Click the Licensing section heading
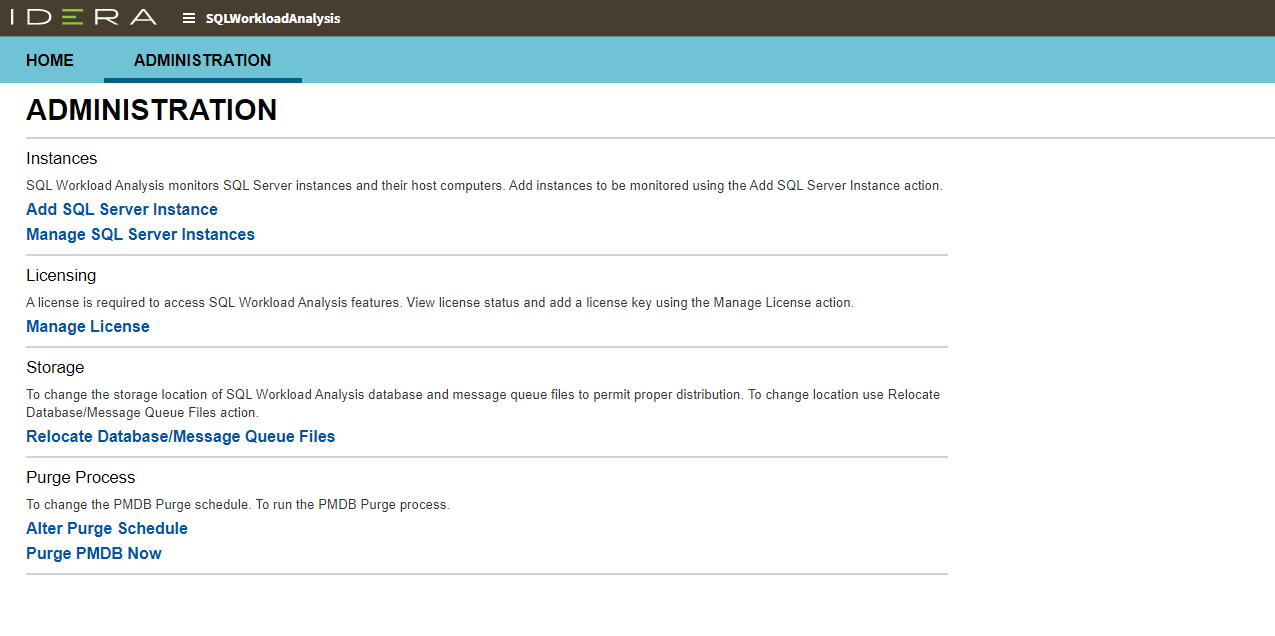Image resolution: width=1275 pixels, height=636 pixels. [x=61, y=275]
